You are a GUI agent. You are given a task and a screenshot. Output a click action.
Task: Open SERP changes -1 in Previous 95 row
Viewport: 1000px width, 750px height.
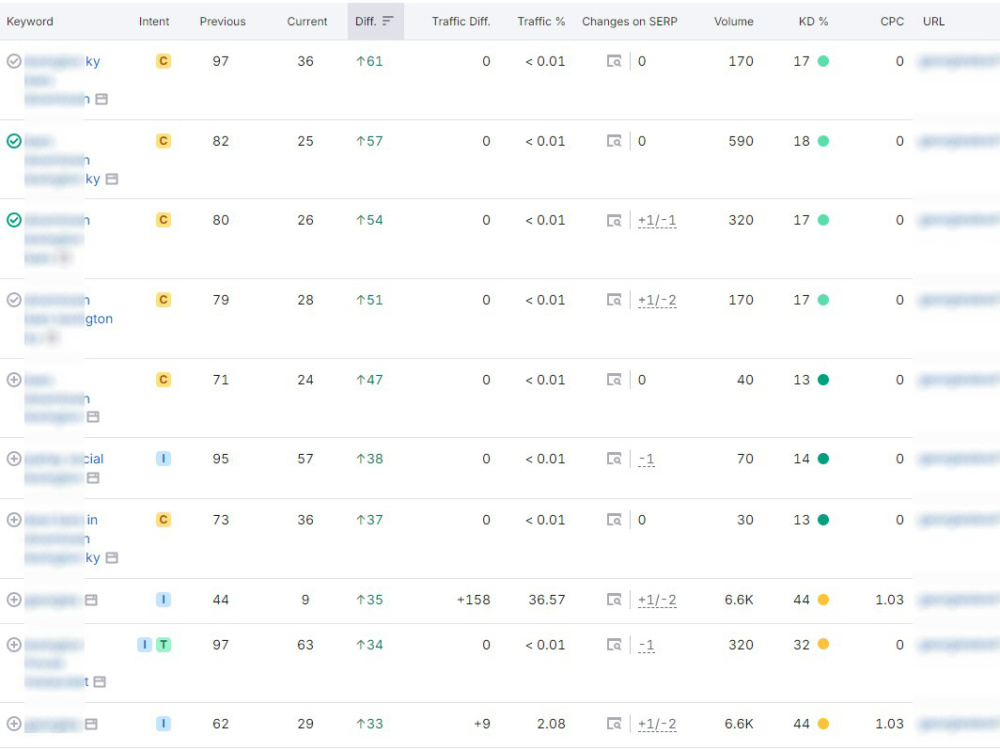tap(646, 459)
